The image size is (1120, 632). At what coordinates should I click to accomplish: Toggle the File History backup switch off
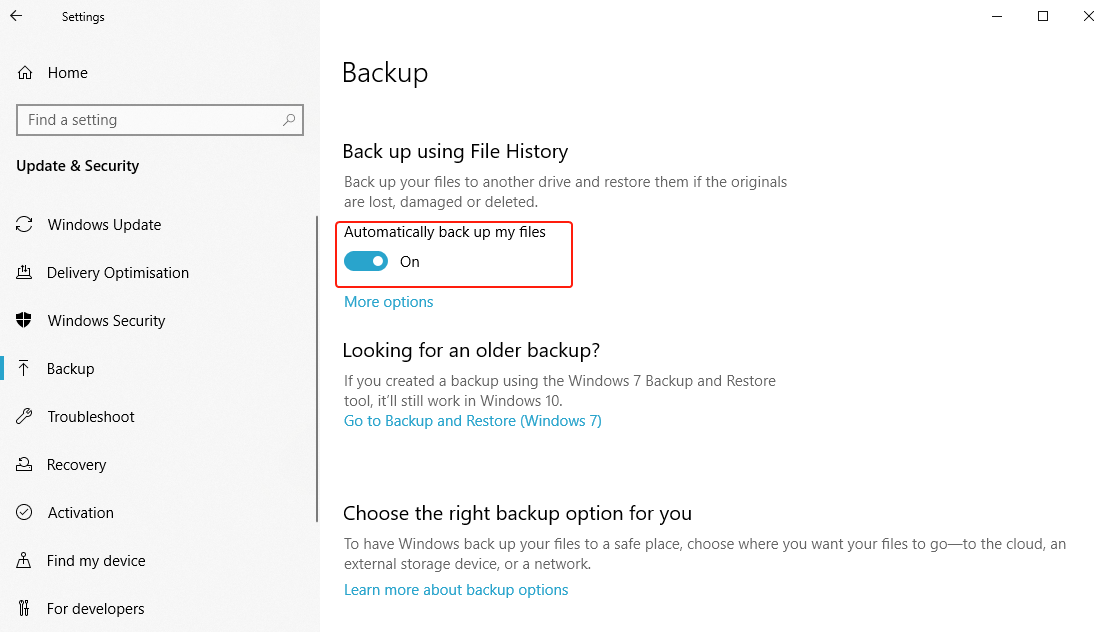366,260
